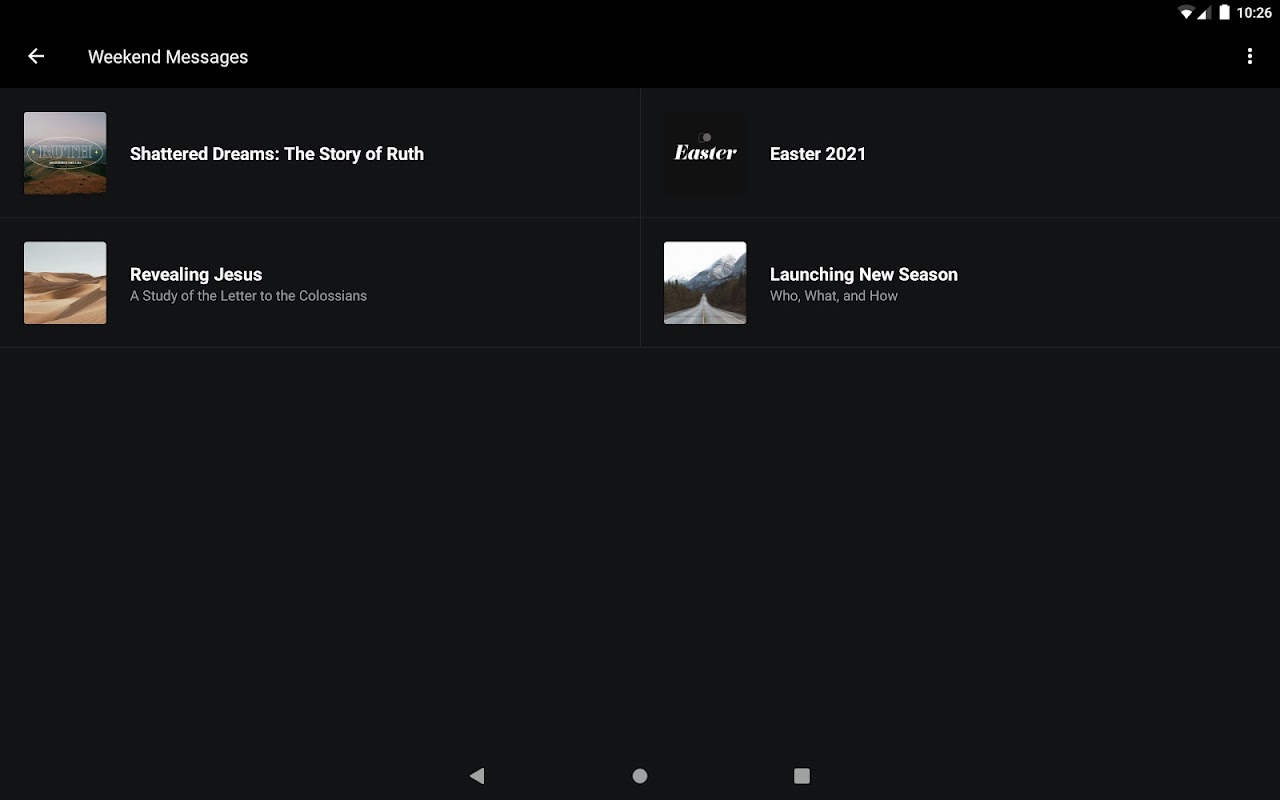Open the three-dot overflow menu
This screenshot has height=800, width=1280.
[x=1249, y=57]
